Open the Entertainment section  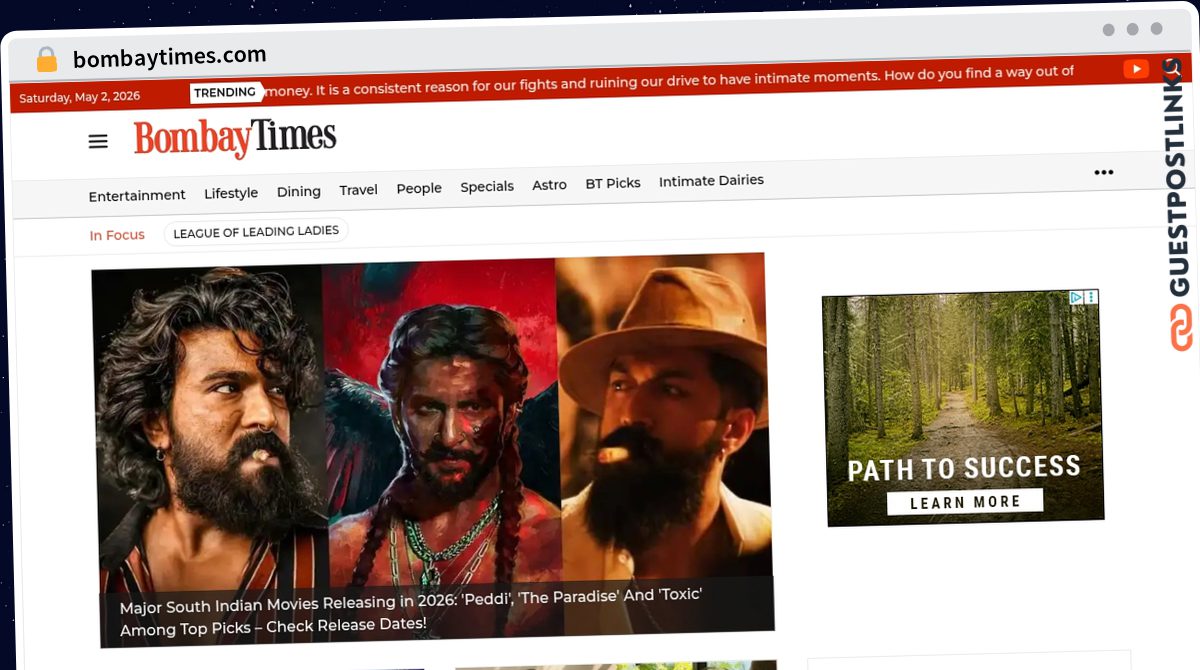(137, 195)
